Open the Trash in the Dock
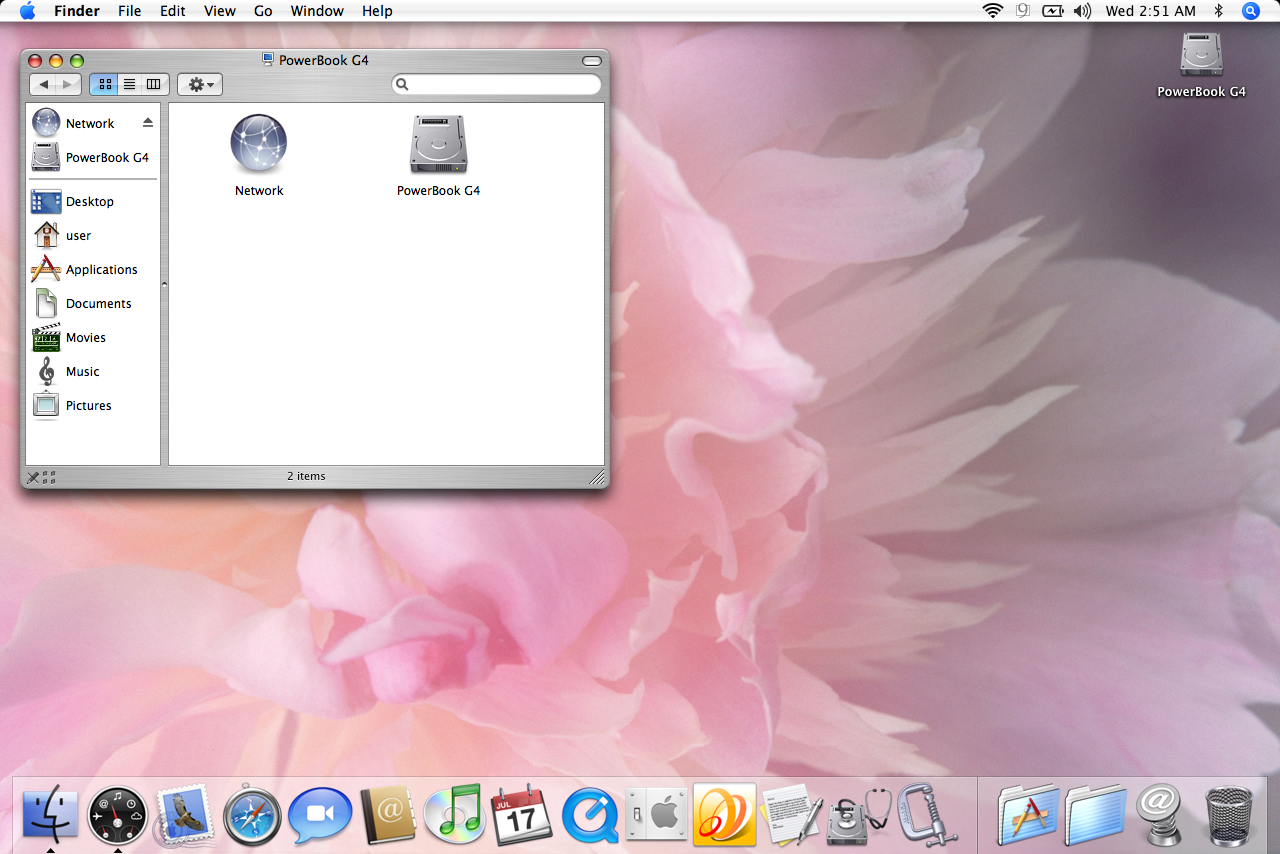 click(x=1229, y=816)
